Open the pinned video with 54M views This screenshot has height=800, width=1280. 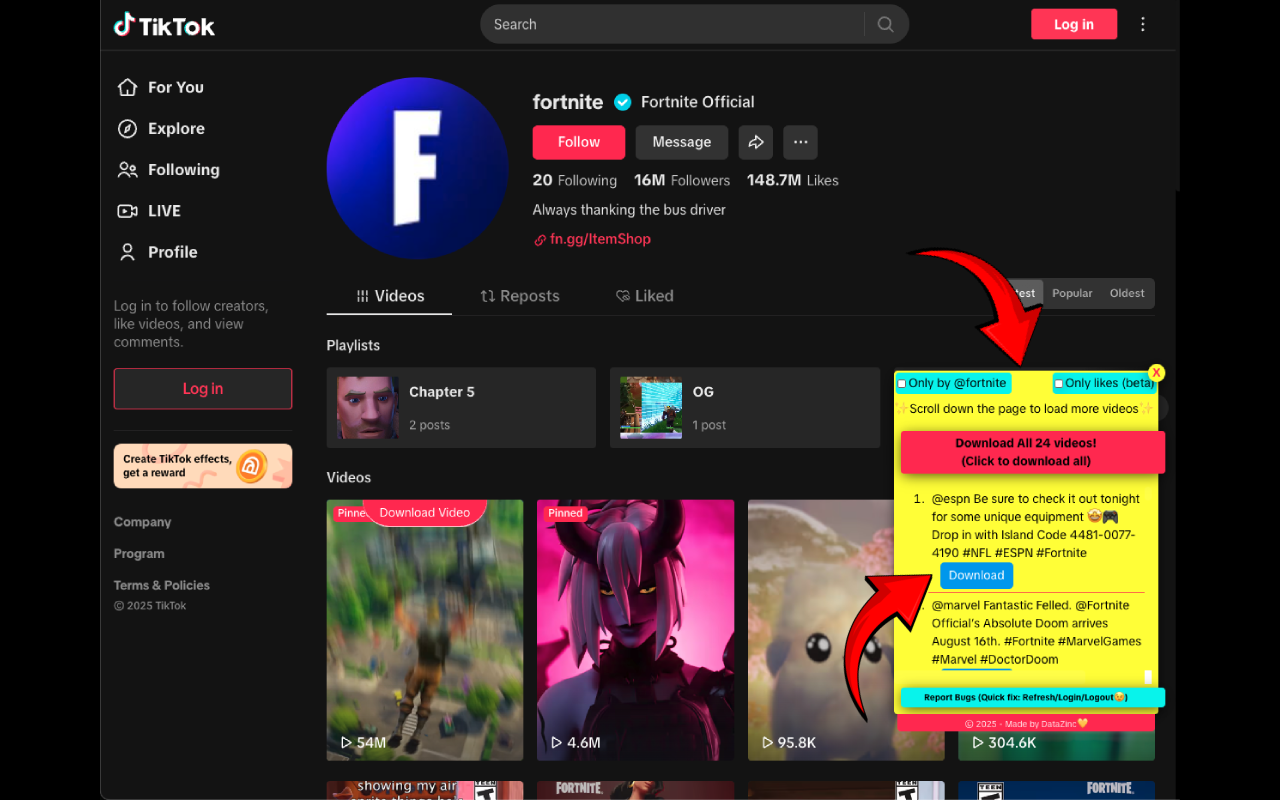425,630
